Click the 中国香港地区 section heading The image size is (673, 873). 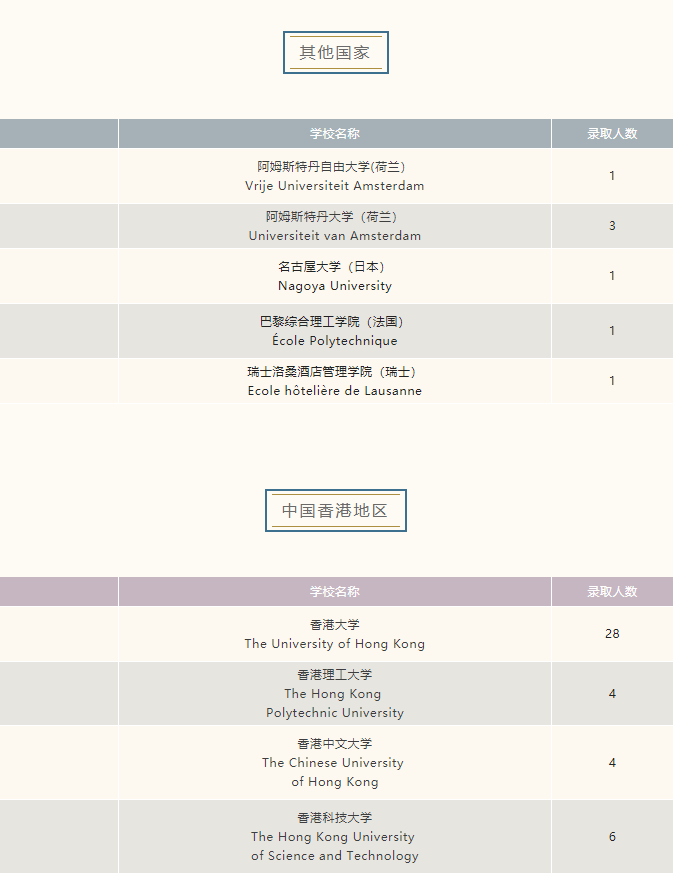(335, 511)
